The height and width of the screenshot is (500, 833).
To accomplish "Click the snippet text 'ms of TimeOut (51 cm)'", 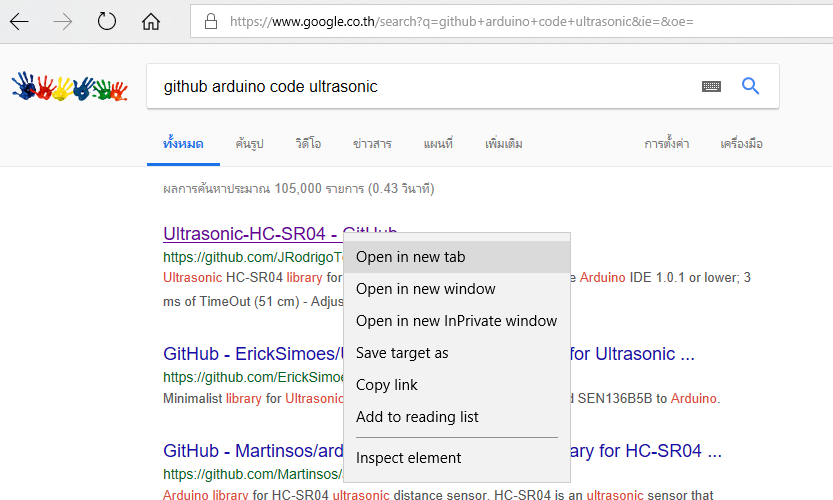I will (x=231, y=301).
